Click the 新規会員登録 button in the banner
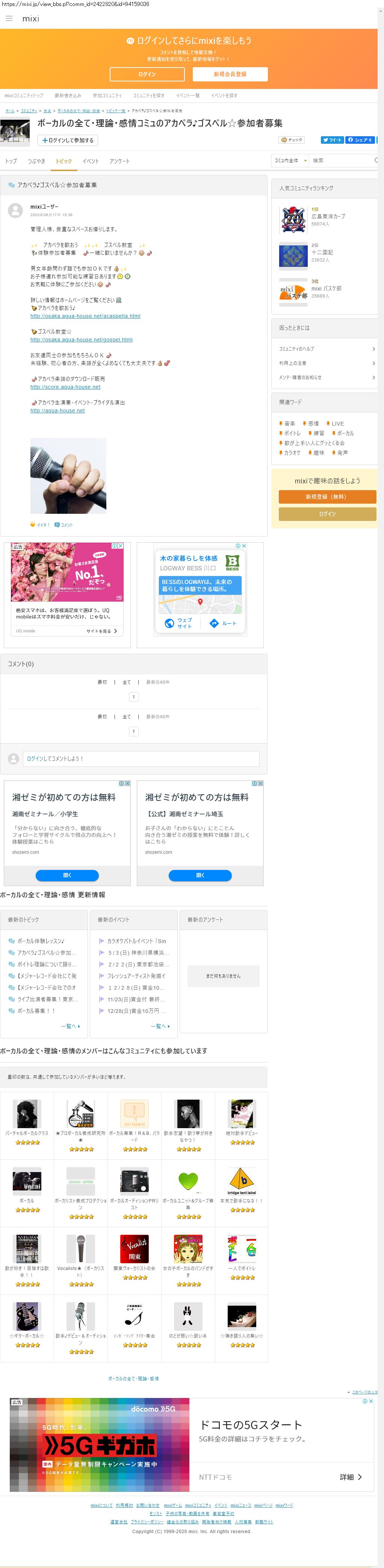 (x=230, y=74)
